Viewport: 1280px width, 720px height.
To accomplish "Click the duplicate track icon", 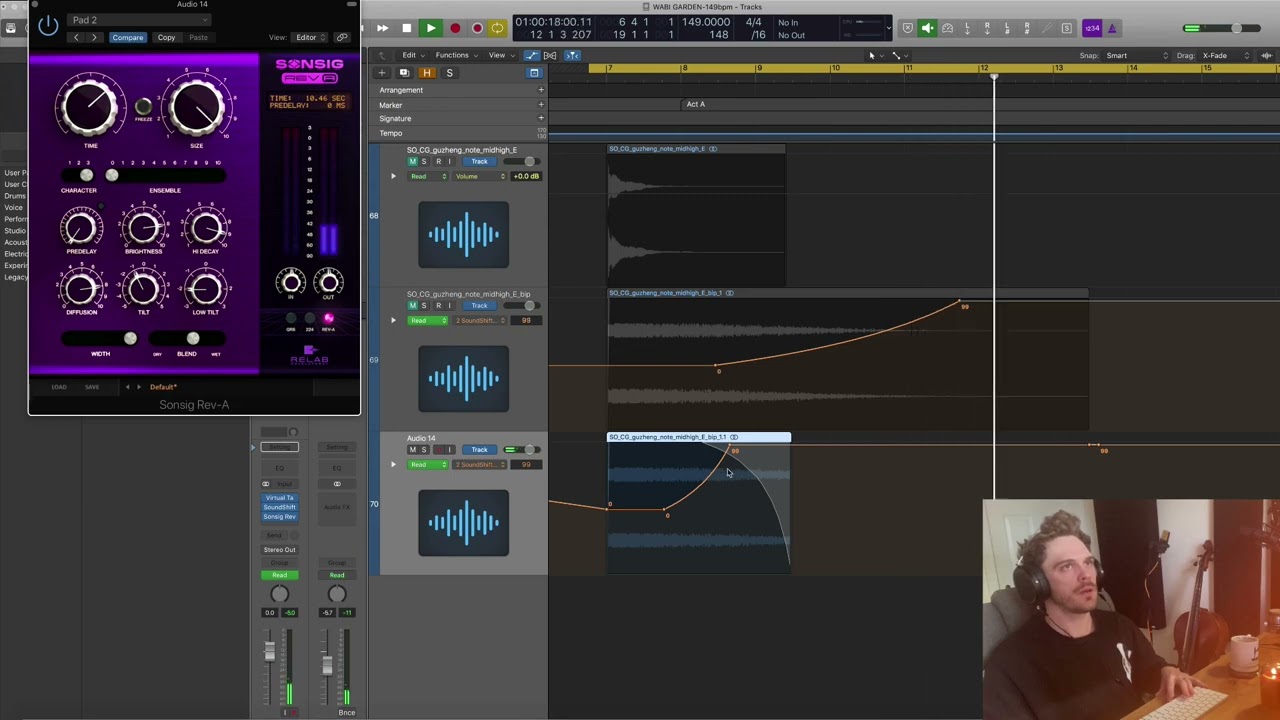I will click(x=404, y=73).
